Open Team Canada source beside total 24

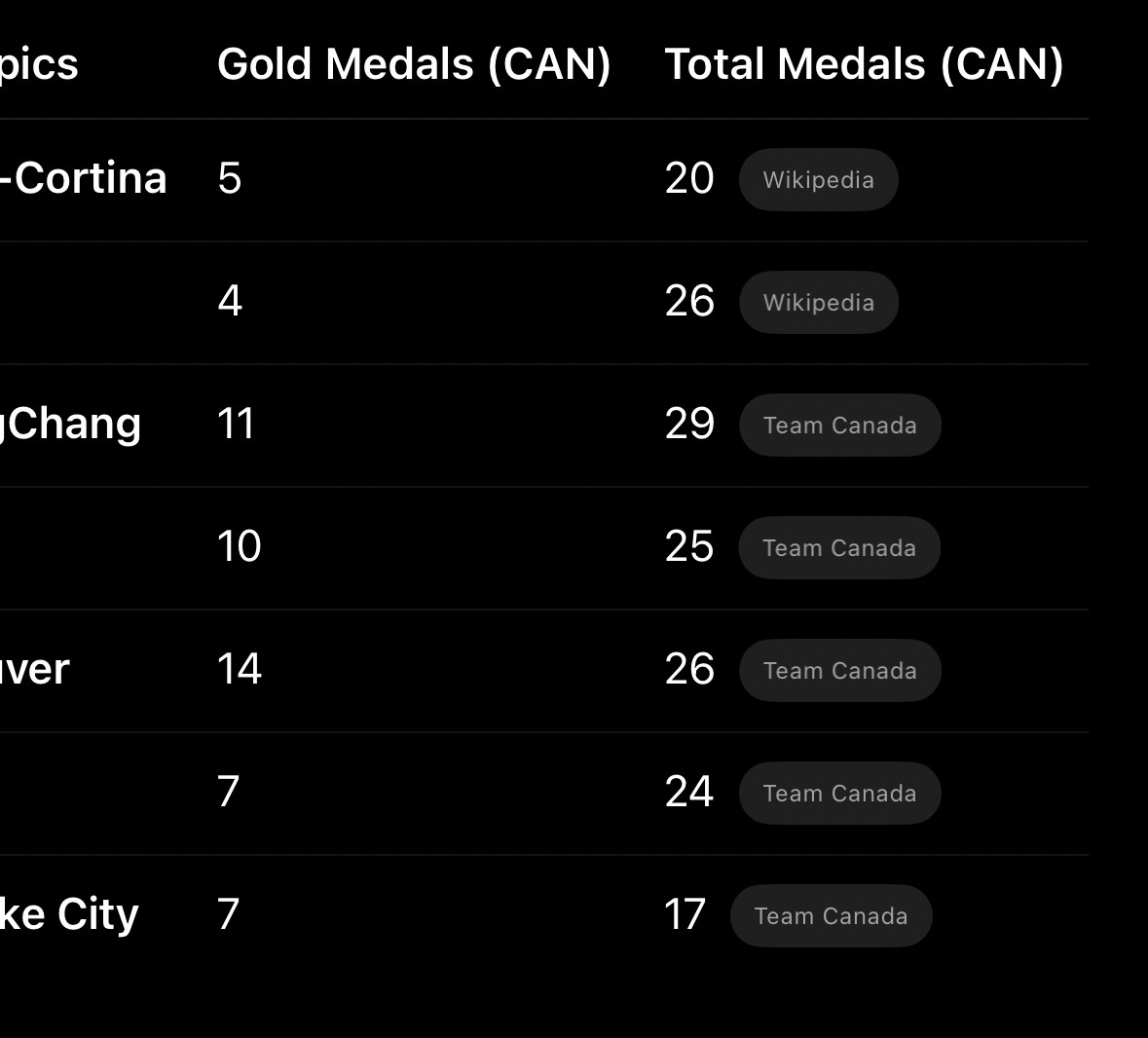(x=839, y=794)
